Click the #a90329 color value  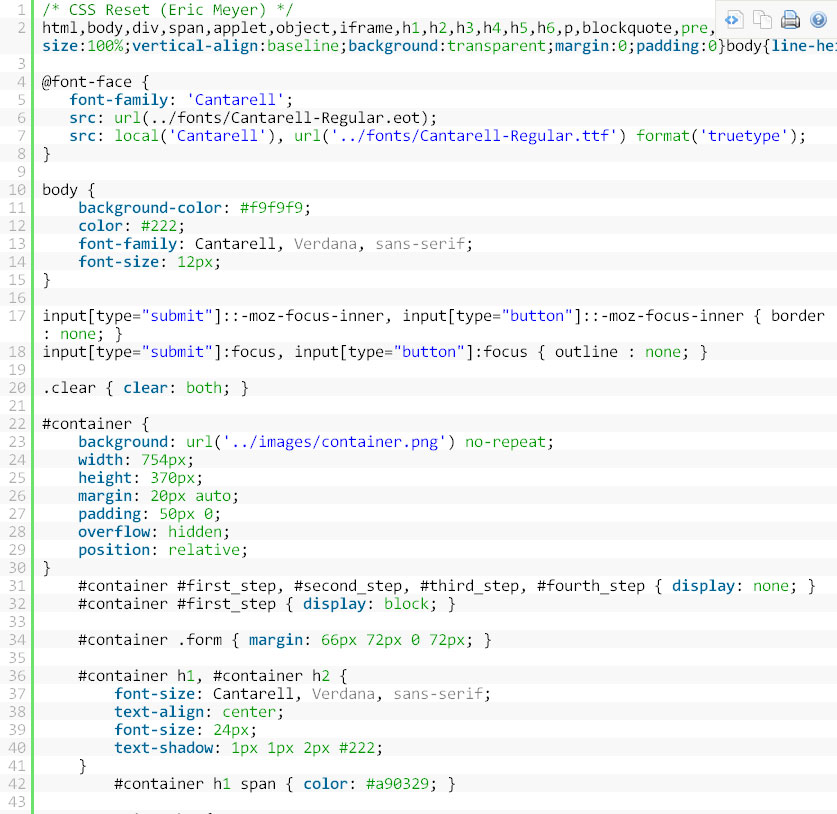[x=397, y=784]
